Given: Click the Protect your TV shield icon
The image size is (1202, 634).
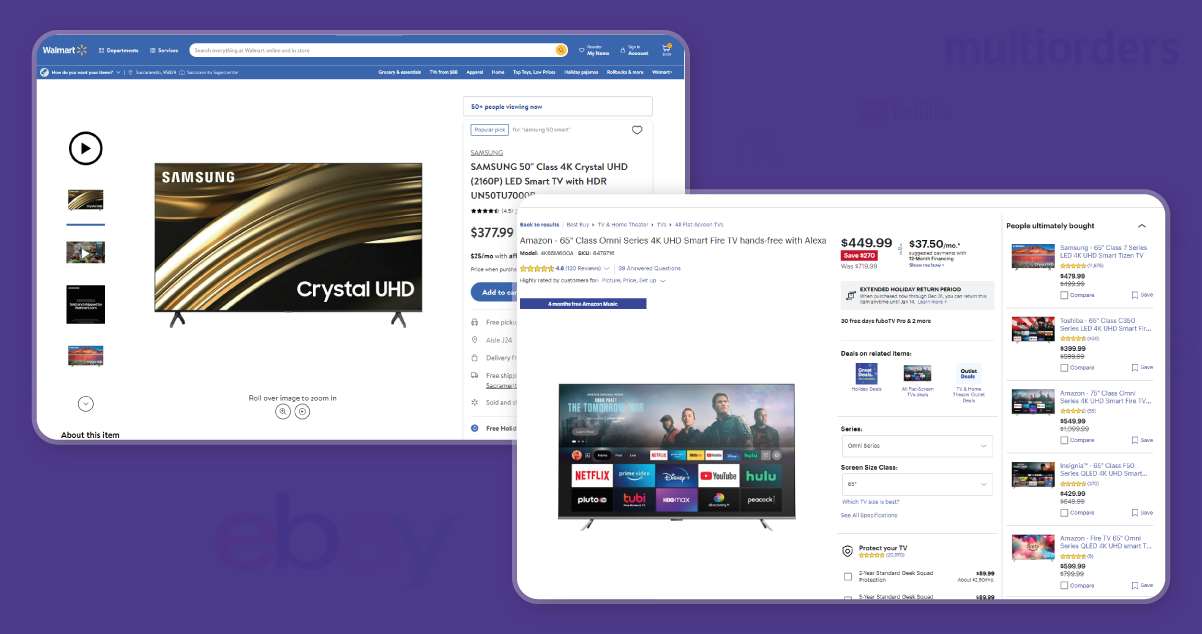Looking at the screenshot, I should click(848, 550).
